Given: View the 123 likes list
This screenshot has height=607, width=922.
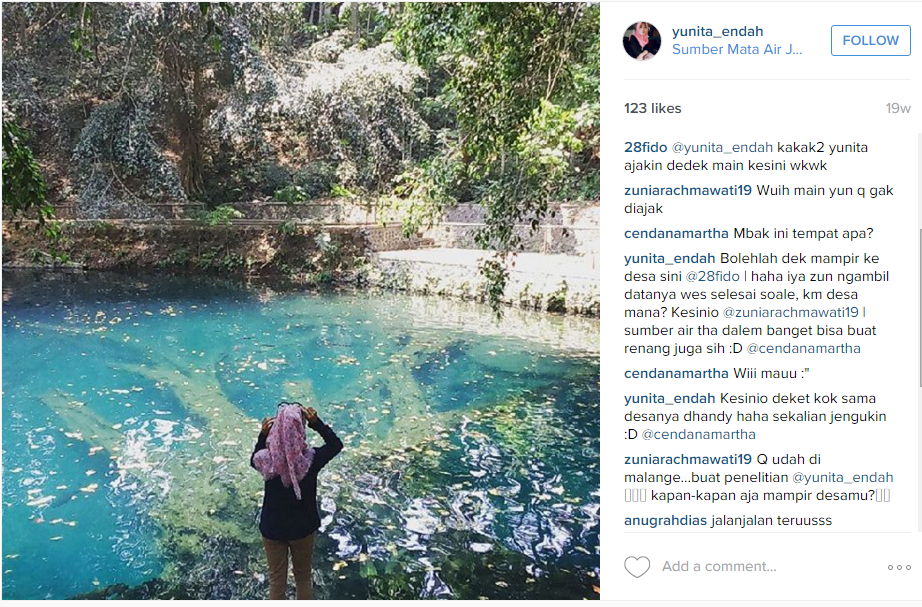Looking at the screenshot, I should (x=652, y=108).
